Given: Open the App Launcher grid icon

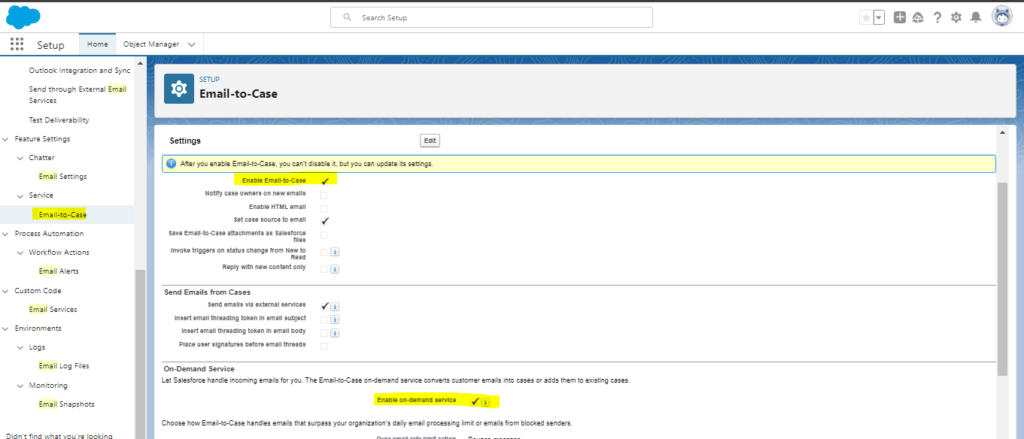Looking at the screenshot, I should click(17, 44).
